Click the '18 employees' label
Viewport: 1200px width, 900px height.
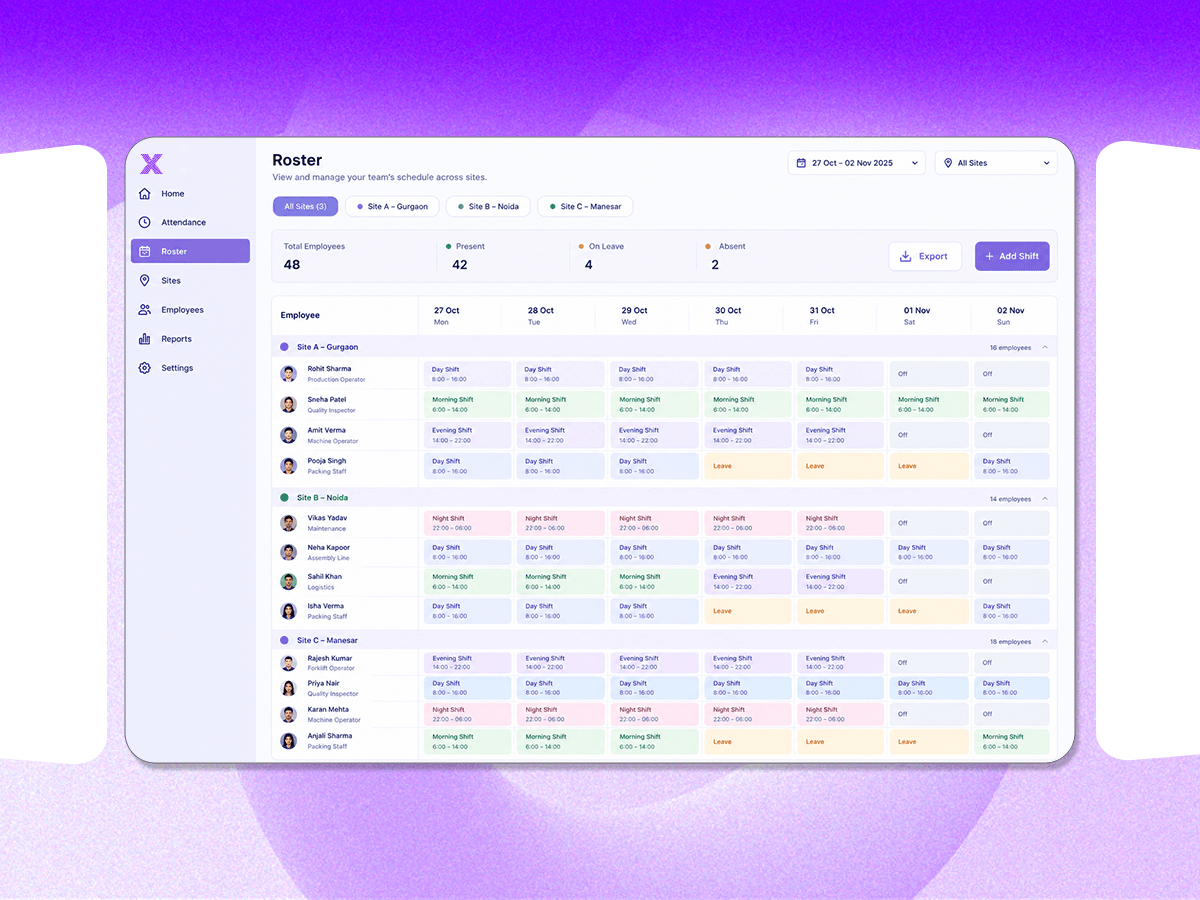pos(1010,642)
